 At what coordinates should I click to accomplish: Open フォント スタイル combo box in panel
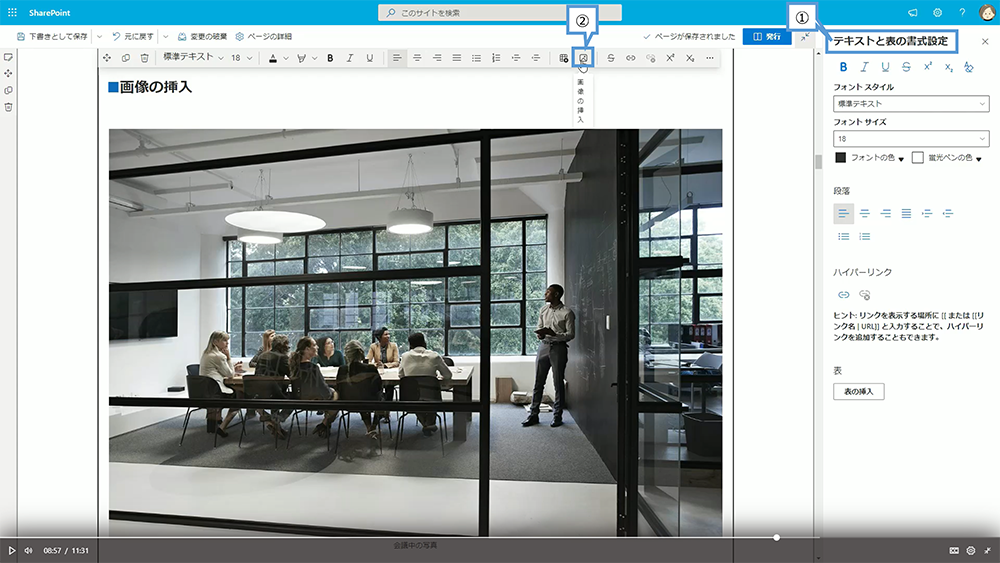point(911,103)
